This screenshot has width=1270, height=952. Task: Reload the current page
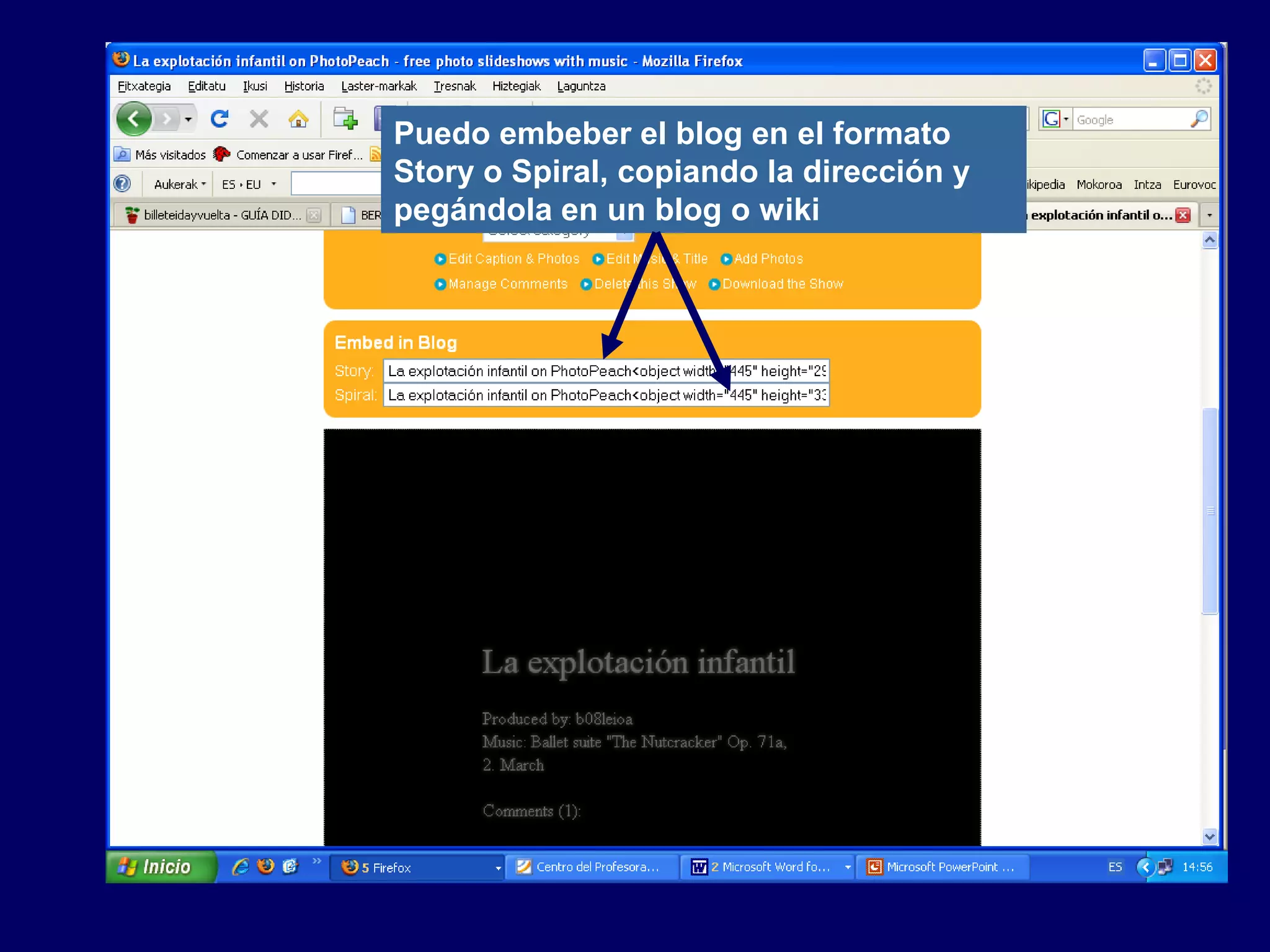point(220,119)
